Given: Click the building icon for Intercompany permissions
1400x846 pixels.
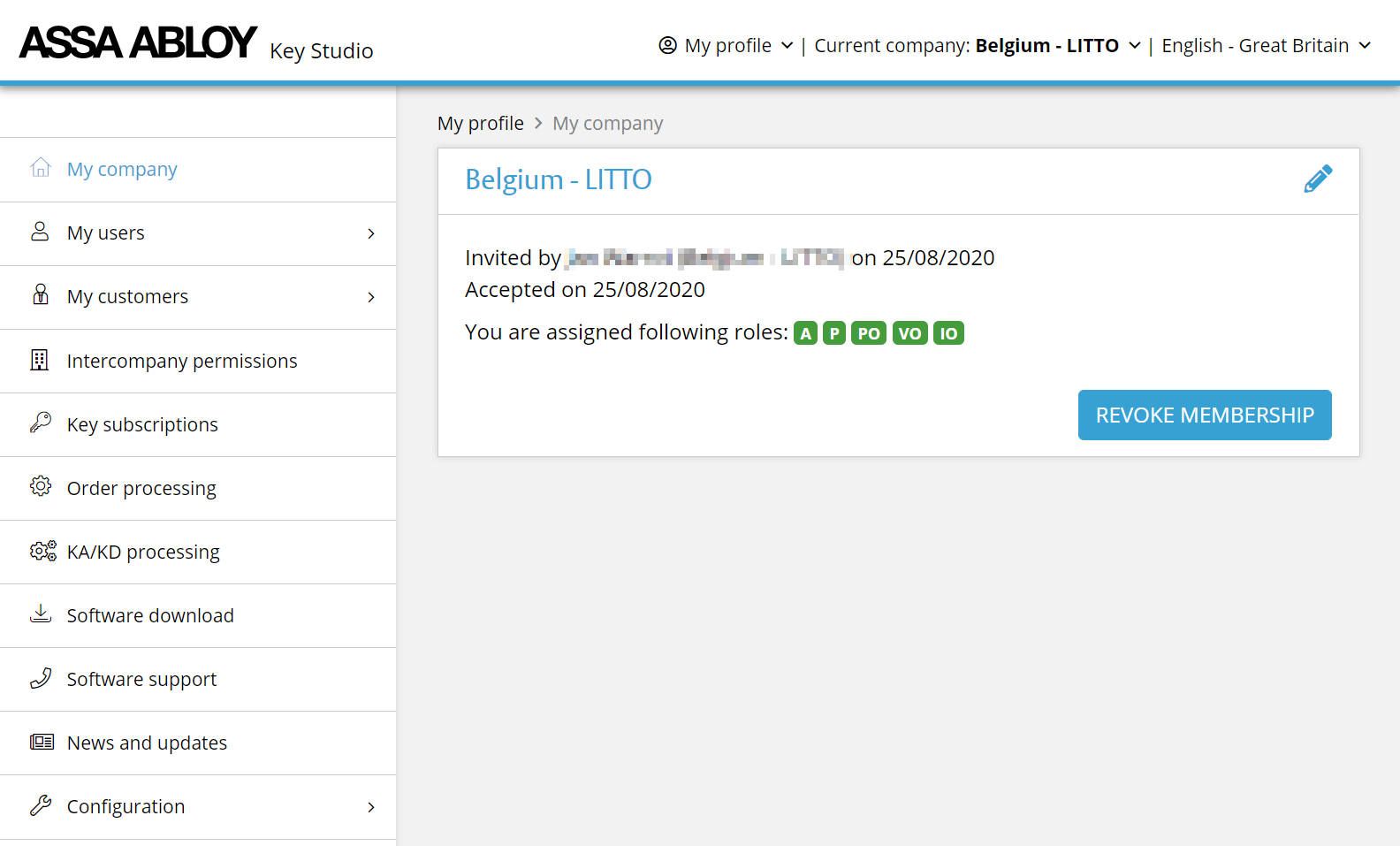Looking at the screenshot, I should pos(40,360).
